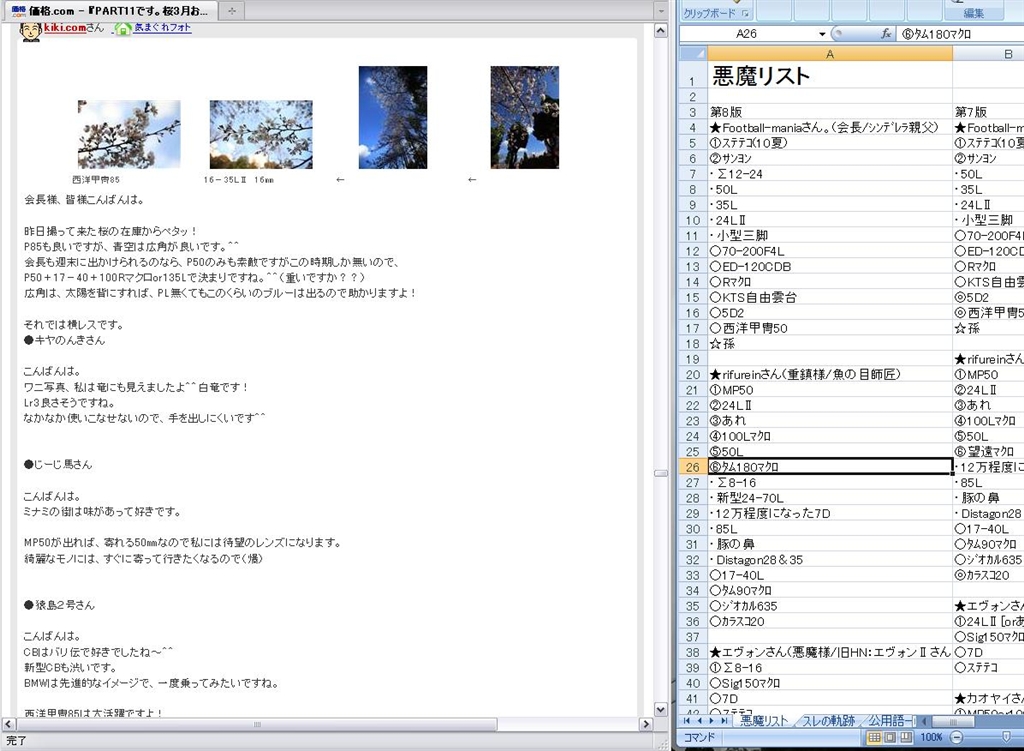Jump to first sheet tab arrow
Viewport: 1024px width, 751px height.
[x=688, y=720]
